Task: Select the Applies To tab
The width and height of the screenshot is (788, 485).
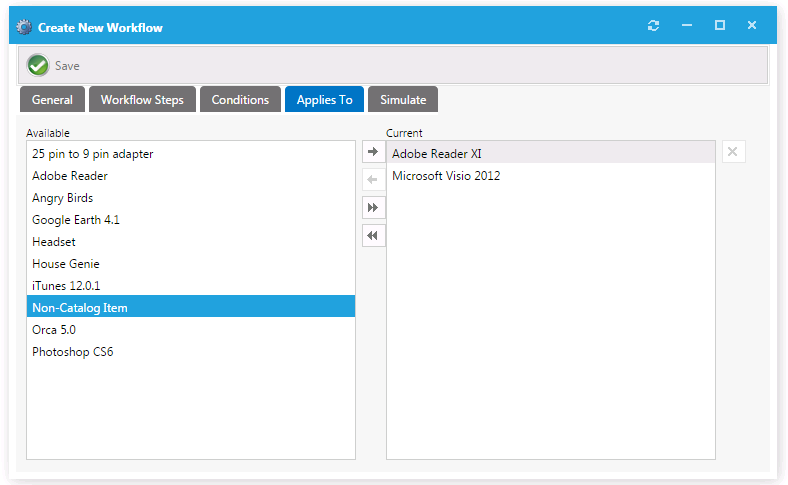Action: (x=324, y=100)
